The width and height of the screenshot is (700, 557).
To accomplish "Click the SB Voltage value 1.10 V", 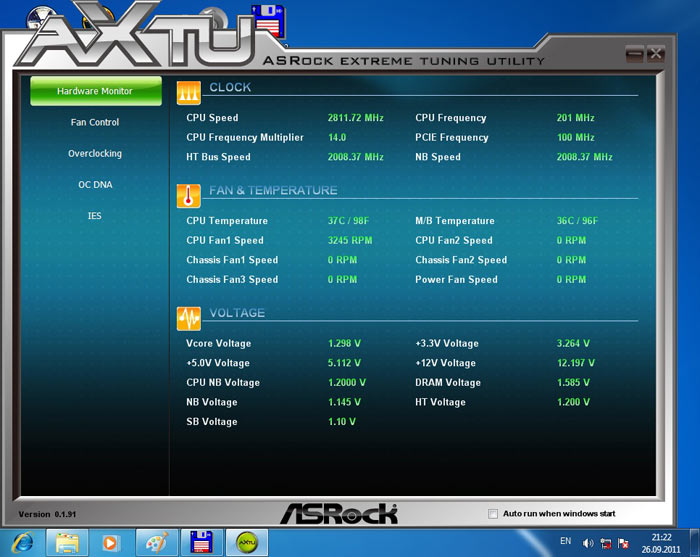I will pos(342,422).
